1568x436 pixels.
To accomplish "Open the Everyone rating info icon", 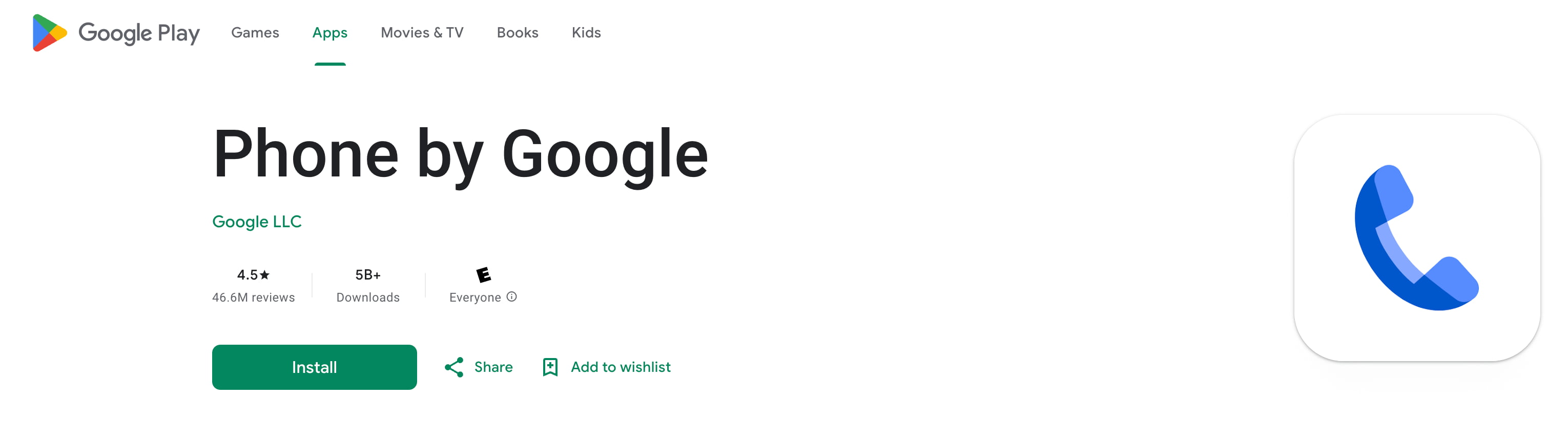I will (x=512, y=296).
